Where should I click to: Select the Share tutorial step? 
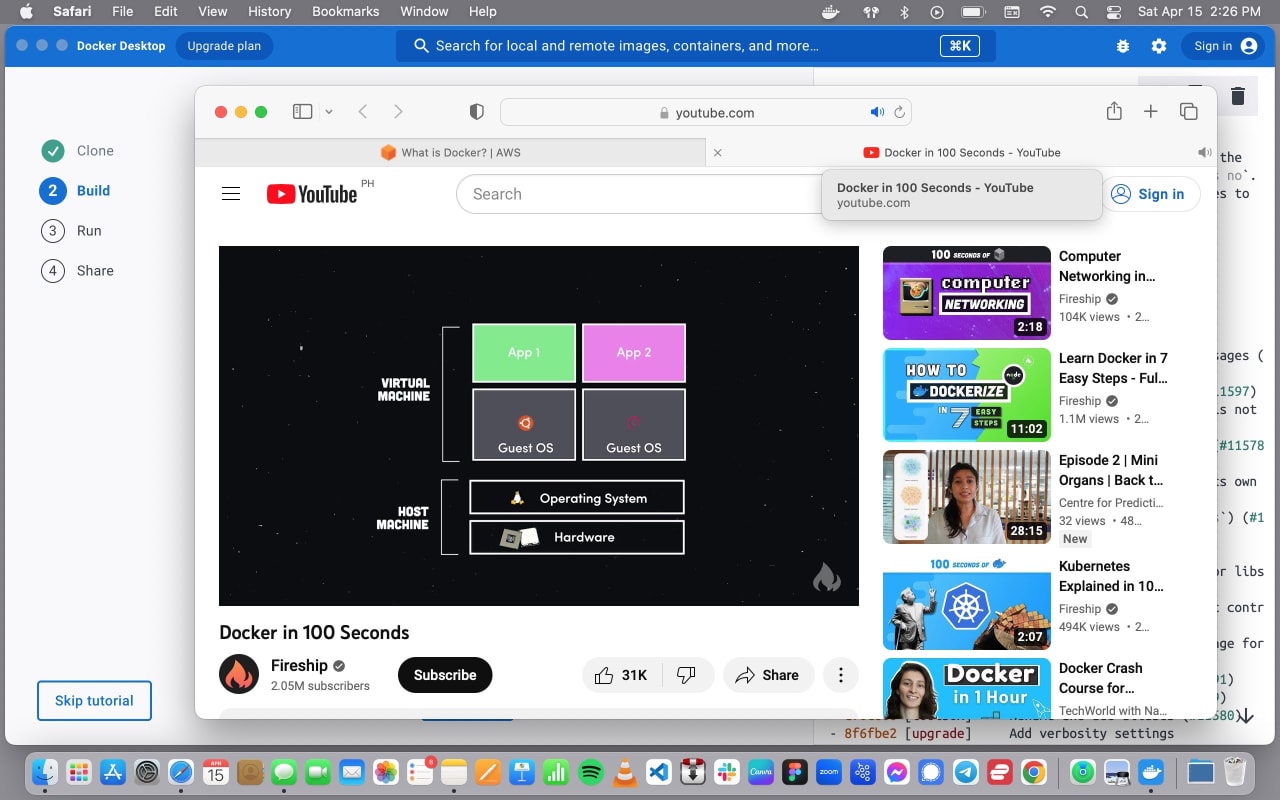77,271
